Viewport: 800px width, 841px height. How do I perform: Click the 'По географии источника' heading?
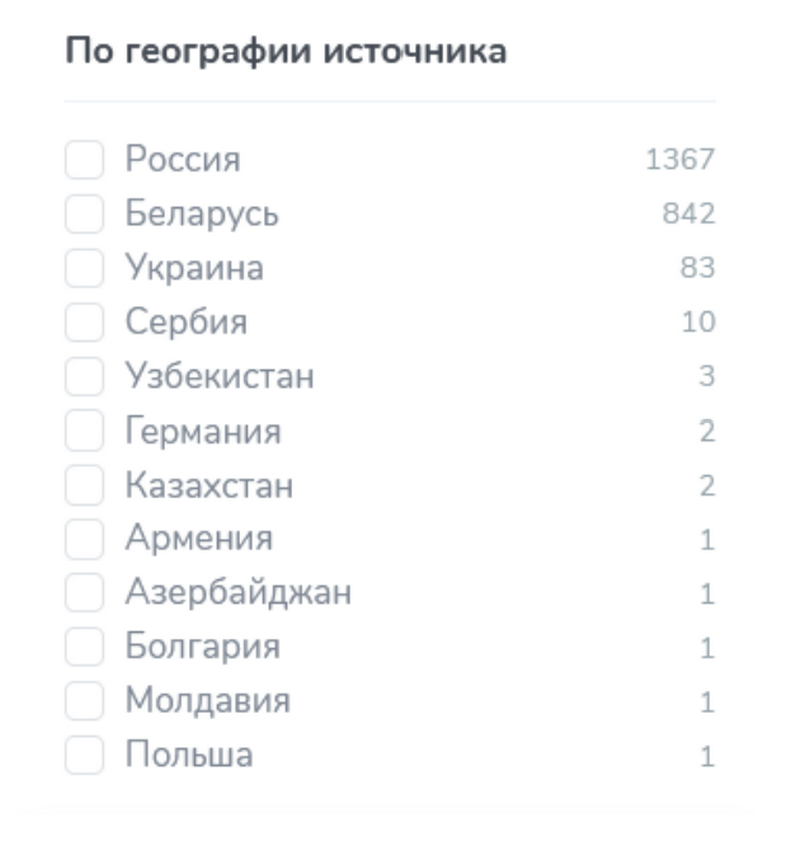pos(286,52)
